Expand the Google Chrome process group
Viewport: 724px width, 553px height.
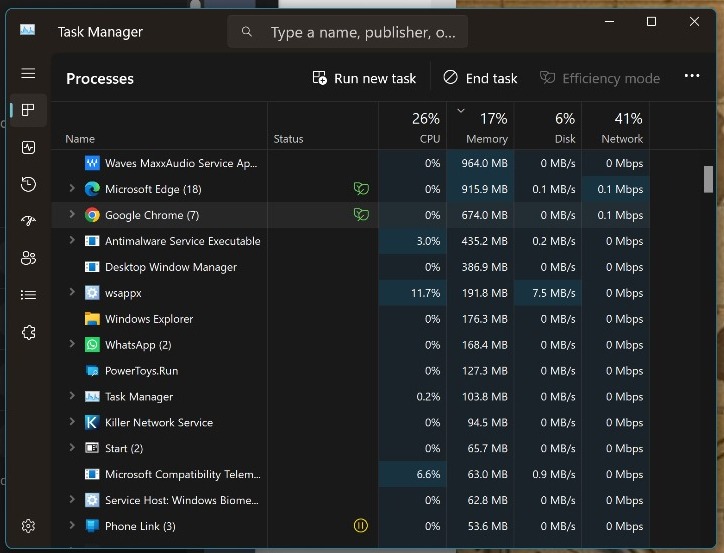[72, 215]
